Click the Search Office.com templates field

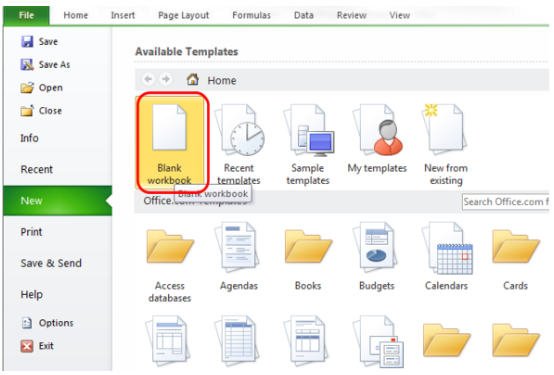click(x=506, y=202)
